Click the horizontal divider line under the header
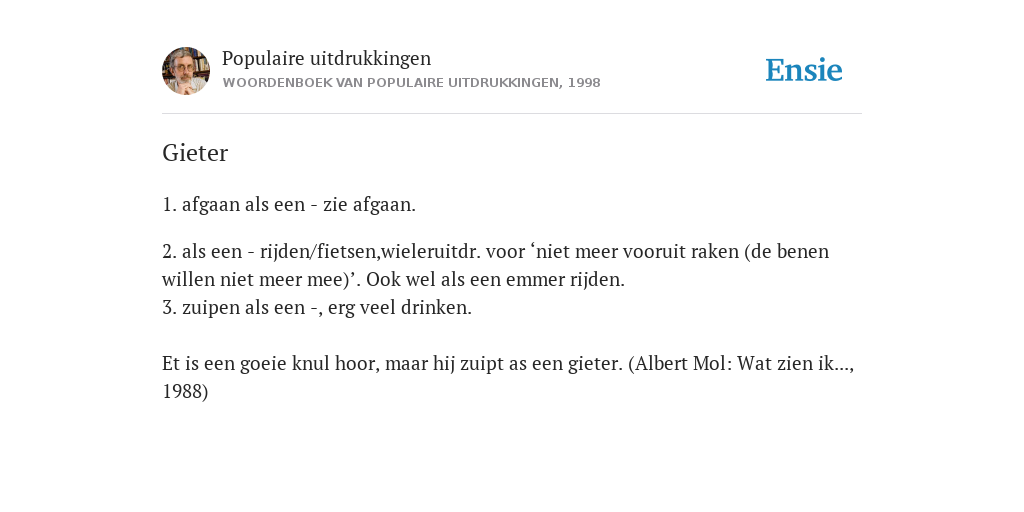The height and width of the screenshot is (512, 1024). (x=512, y=114)
